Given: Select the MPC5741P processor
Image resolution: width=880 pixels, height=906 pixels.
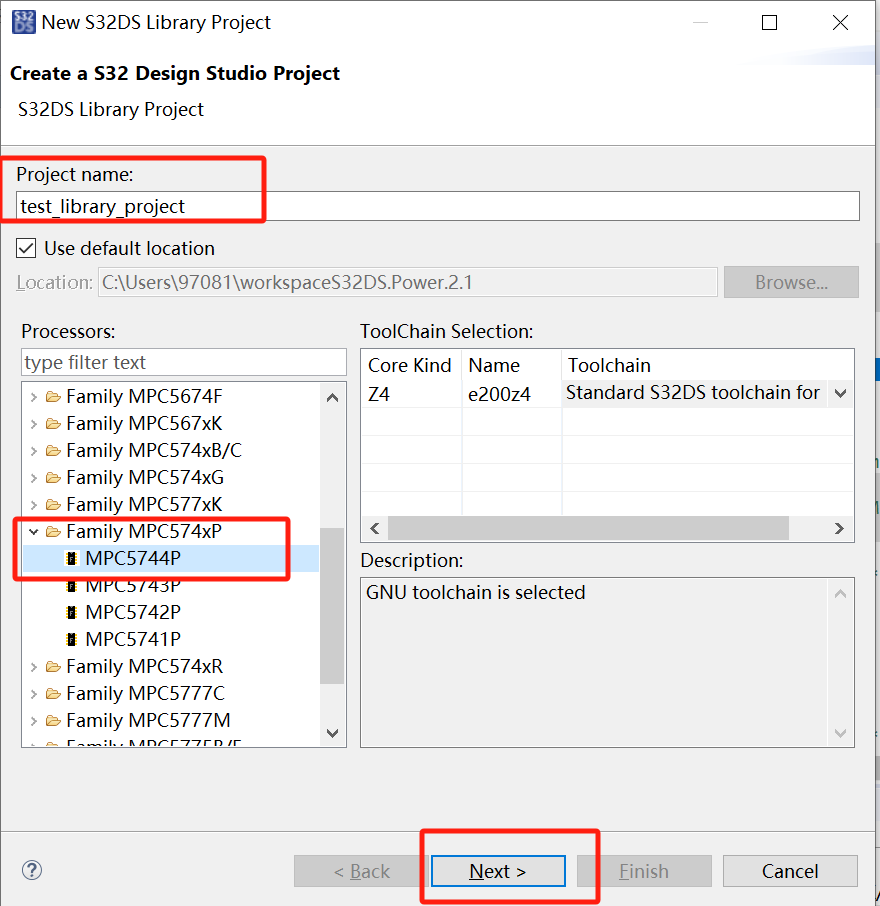Looking at the screenshot, I should point(133,639).
